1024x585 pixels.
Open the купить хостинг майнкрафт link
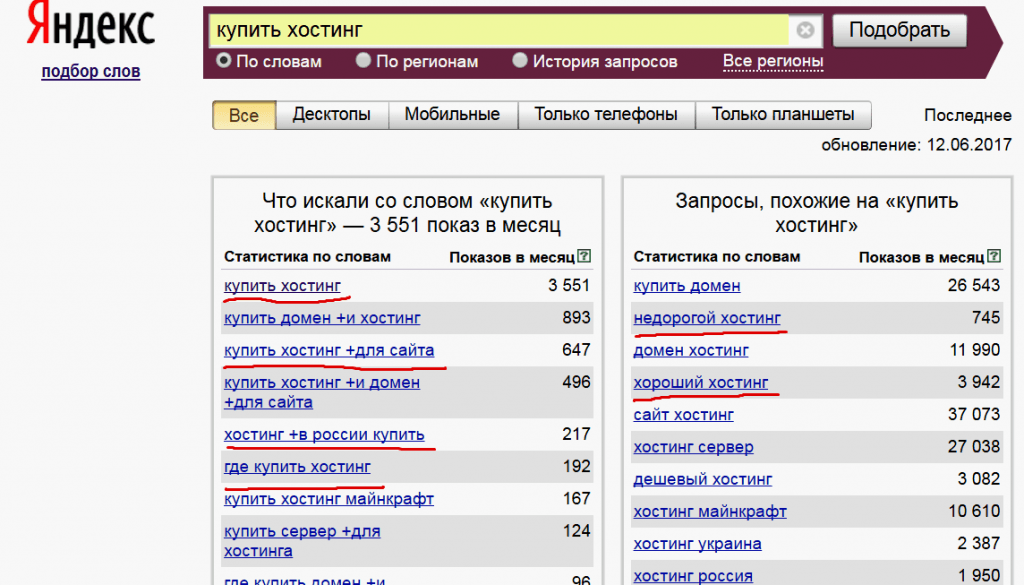click(328, 499)
